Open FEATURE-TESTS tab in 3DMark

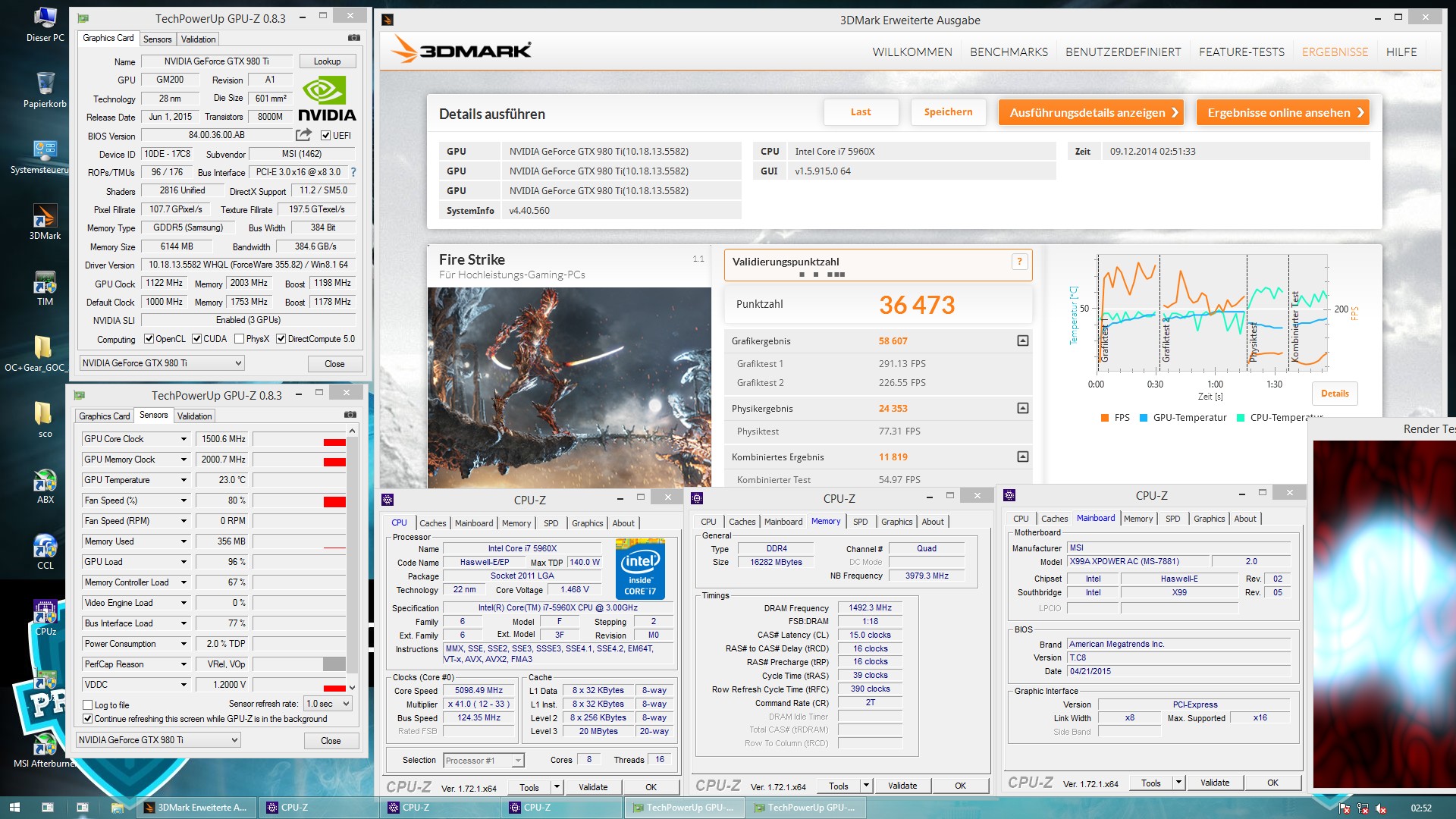[1241, 52]
